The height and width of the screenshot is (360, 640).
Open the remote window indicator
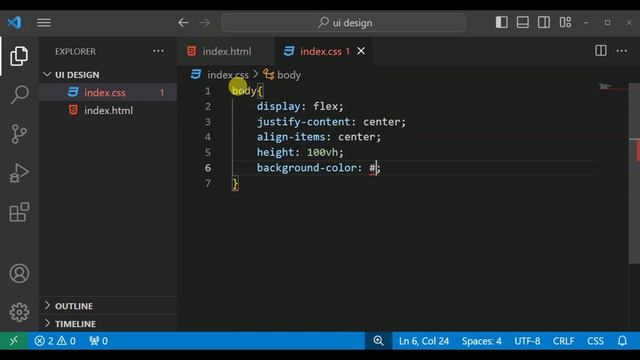click(14, 341)
